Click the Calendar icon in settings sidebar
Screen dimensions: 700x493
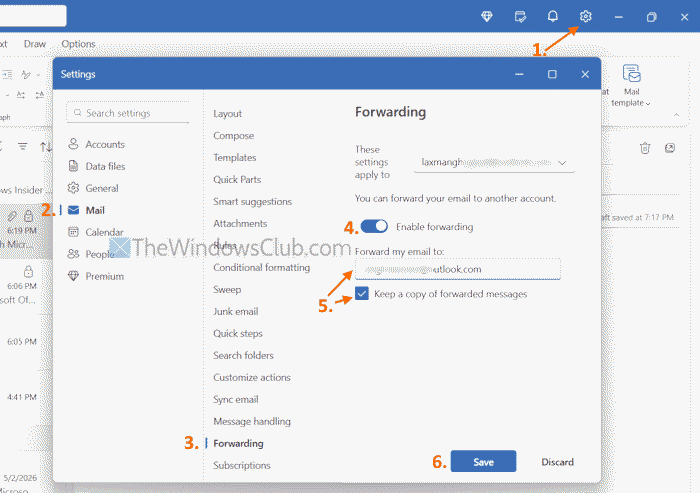point(73,232)
